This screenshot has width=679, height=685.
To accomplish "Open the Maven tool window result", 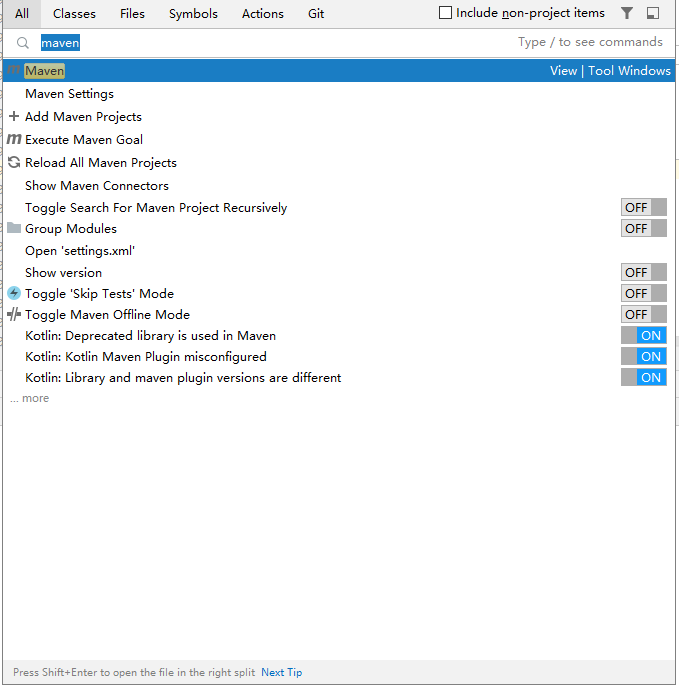I will (x=339, y=70).
